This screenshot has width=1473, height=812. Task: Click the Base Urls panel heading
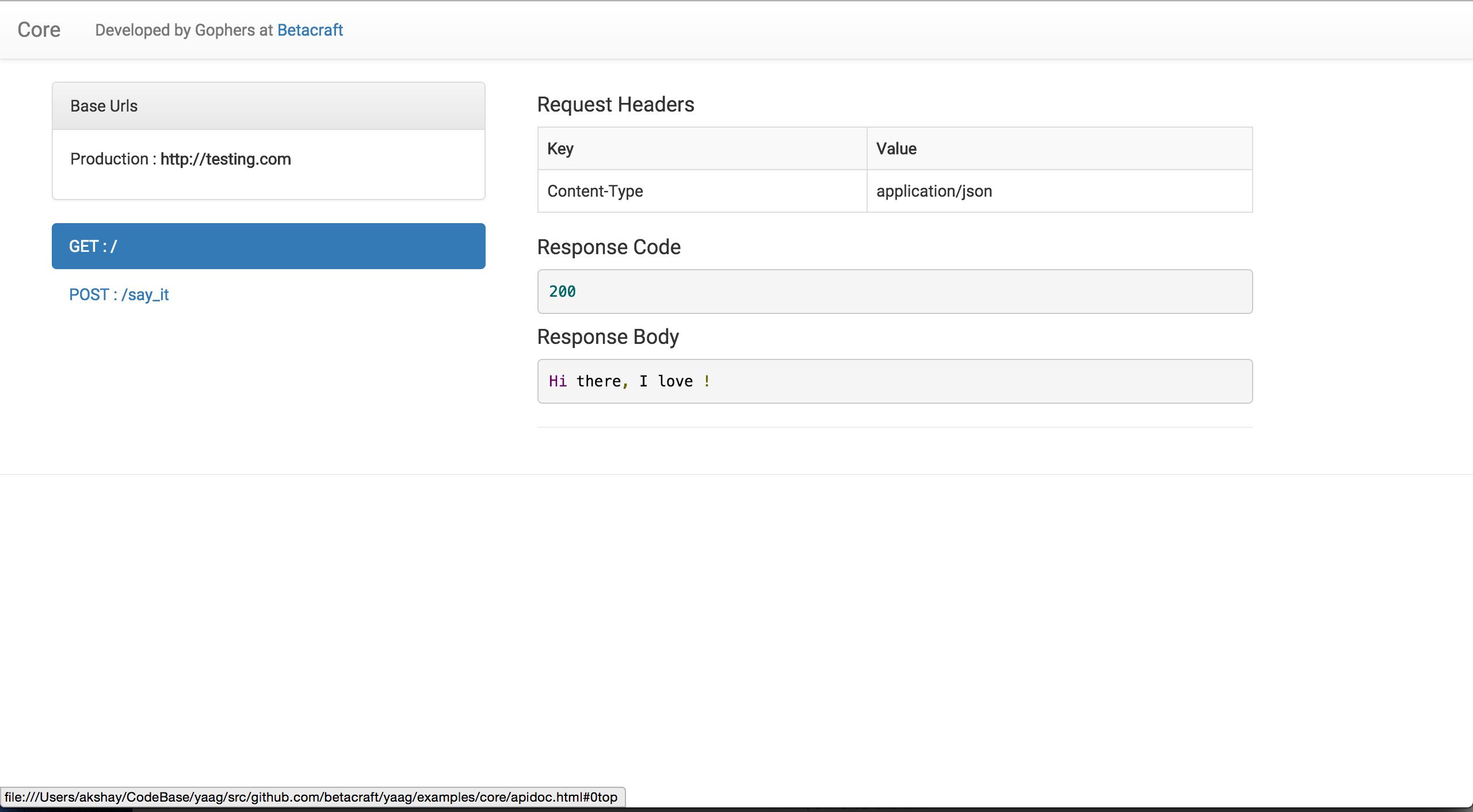(x=104, y=106)
